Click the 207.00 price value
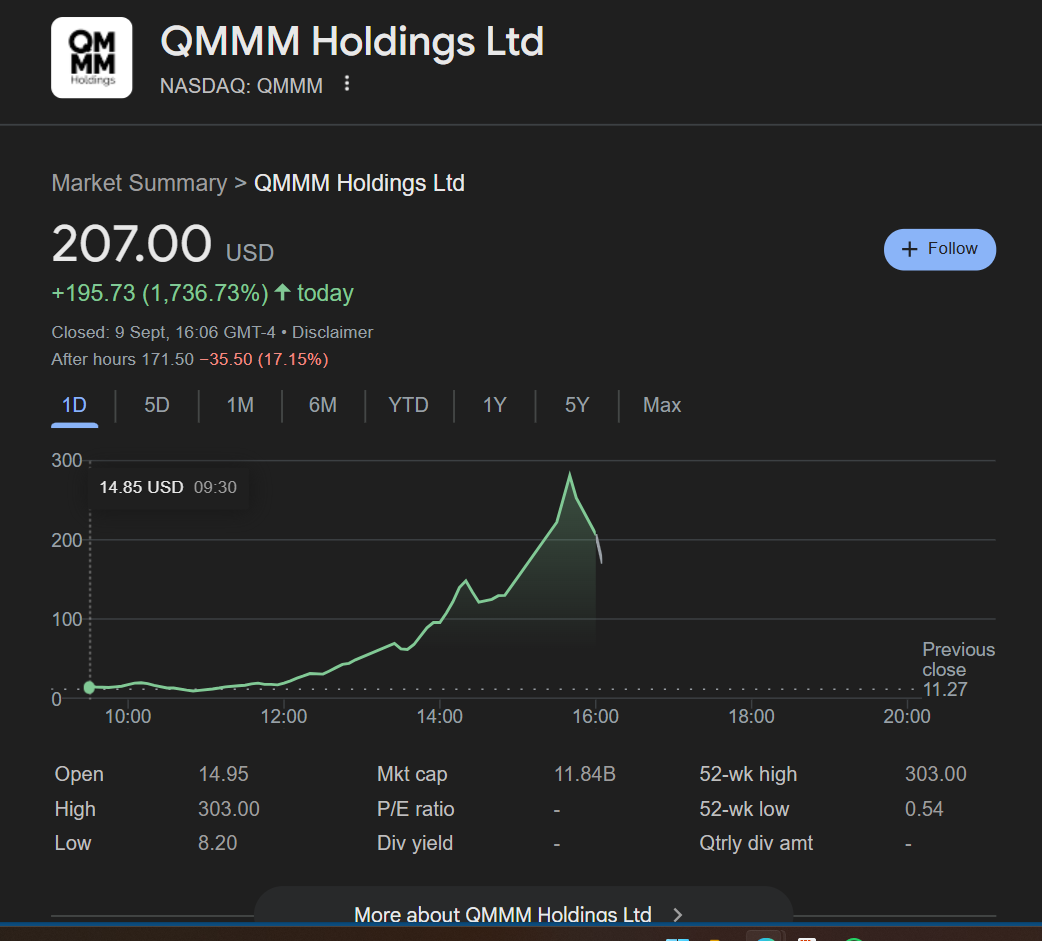 (x=132, y=244)
